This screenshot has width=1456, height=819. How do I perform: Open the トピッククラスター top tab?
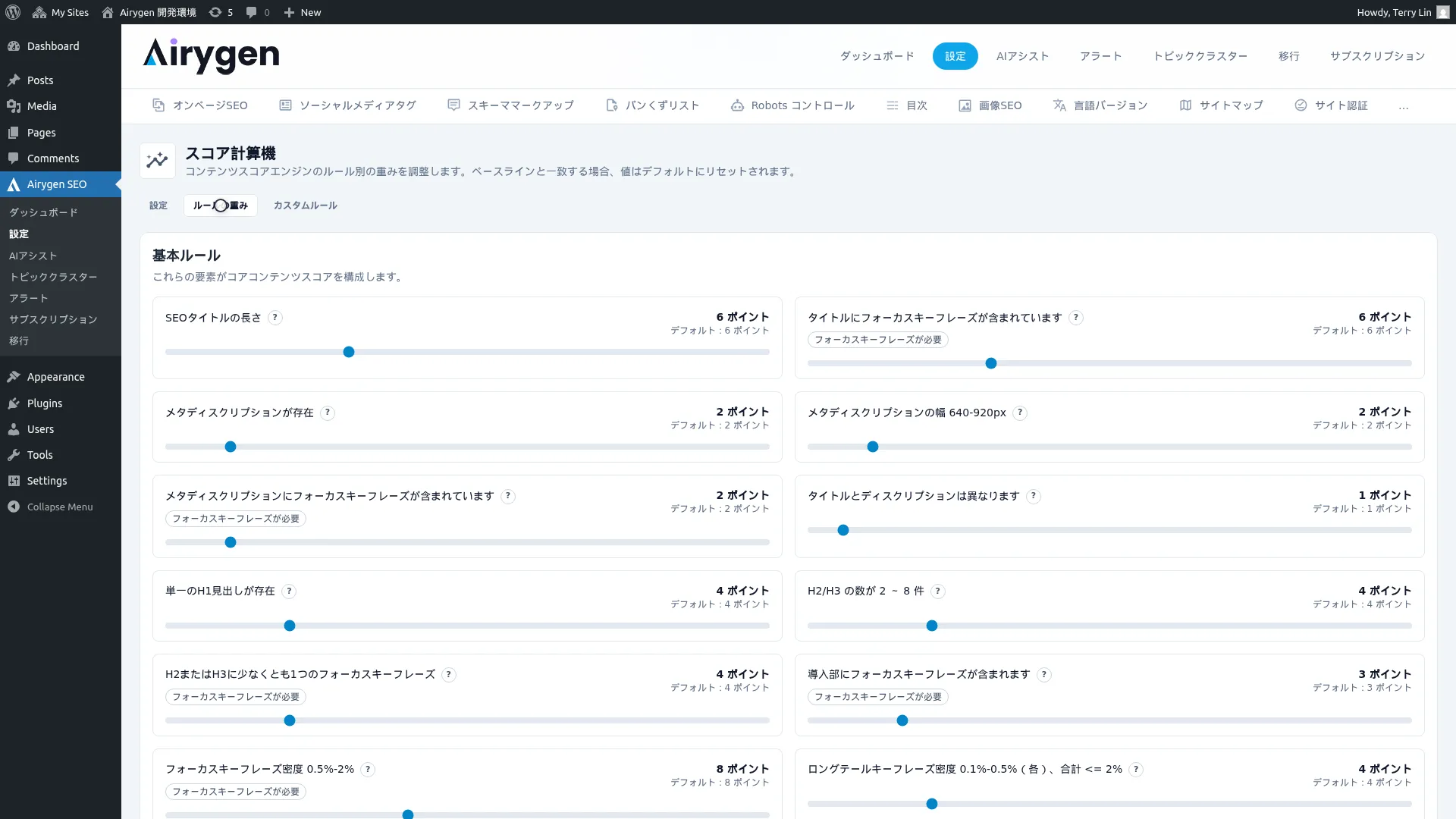click(x=1200, y=56)
